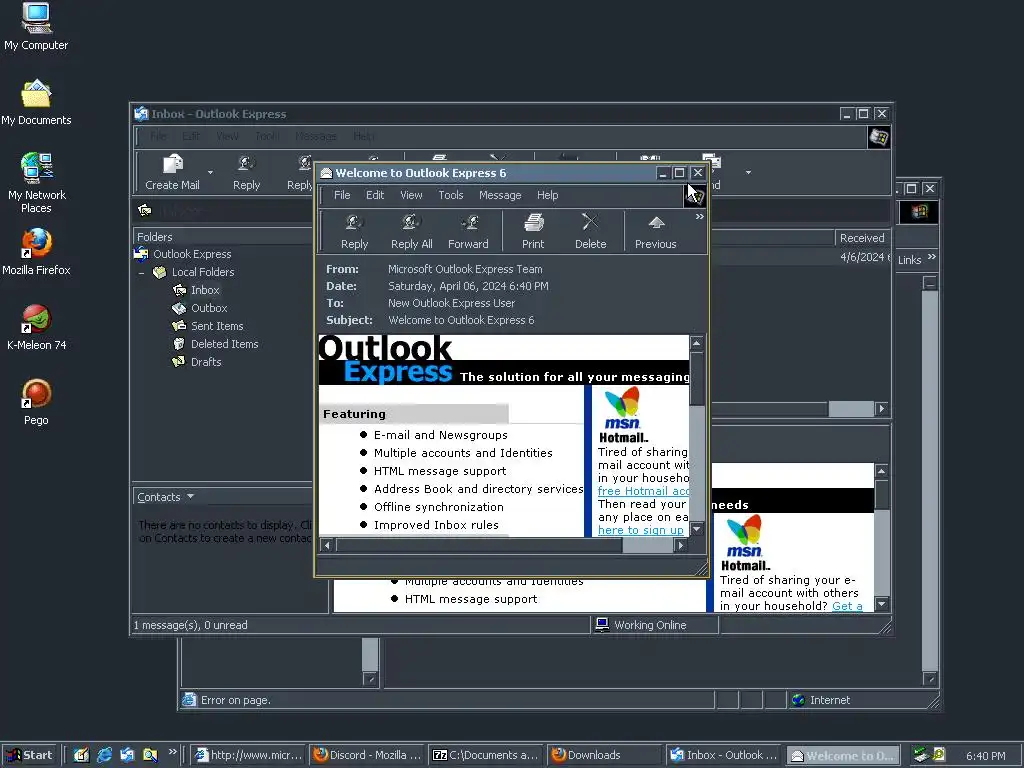This screenshot has width=1024, height=768.
Task: Open My Network Places desktop icon
Action: coord(36,183)
